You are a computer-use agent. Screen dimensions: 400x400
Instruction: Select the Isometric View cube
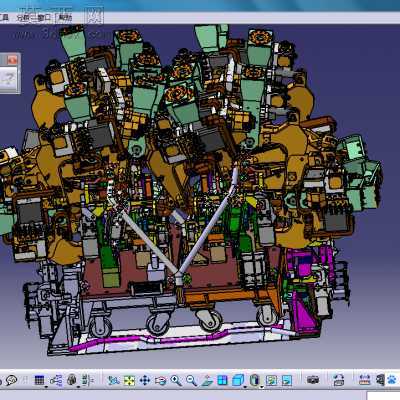coord(238,380)
